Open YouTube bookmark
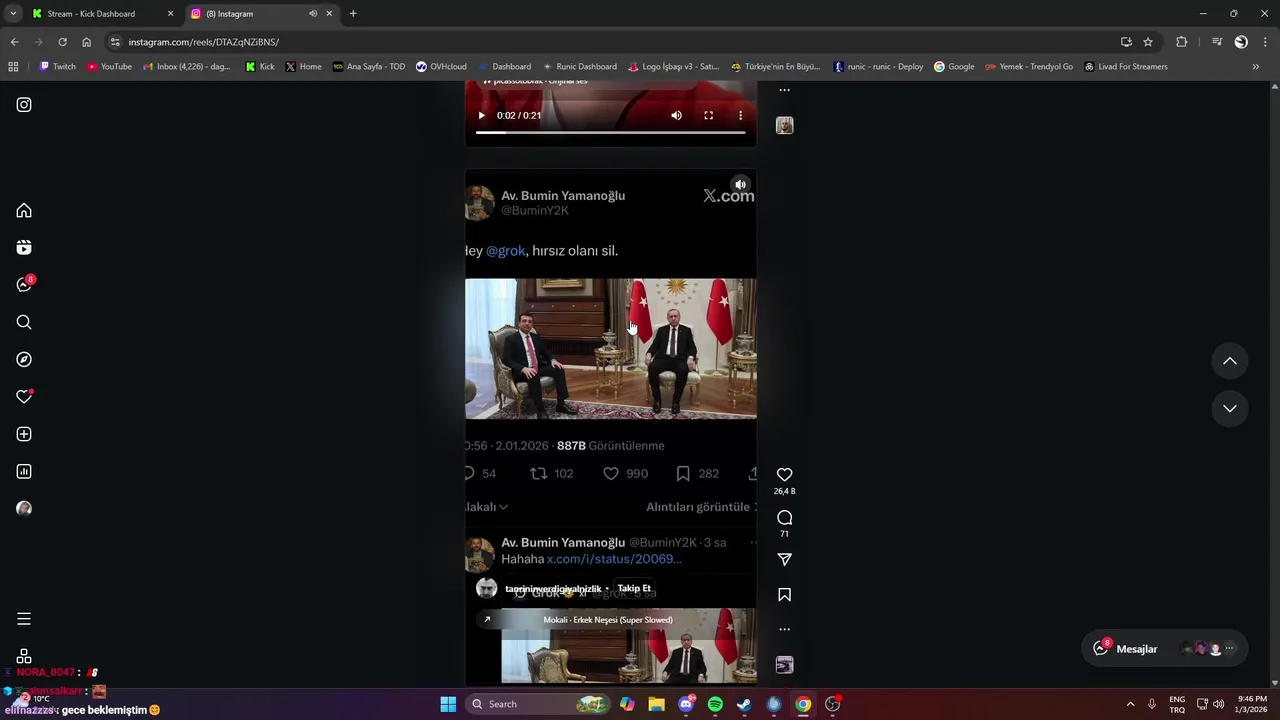 click(109, 67)
